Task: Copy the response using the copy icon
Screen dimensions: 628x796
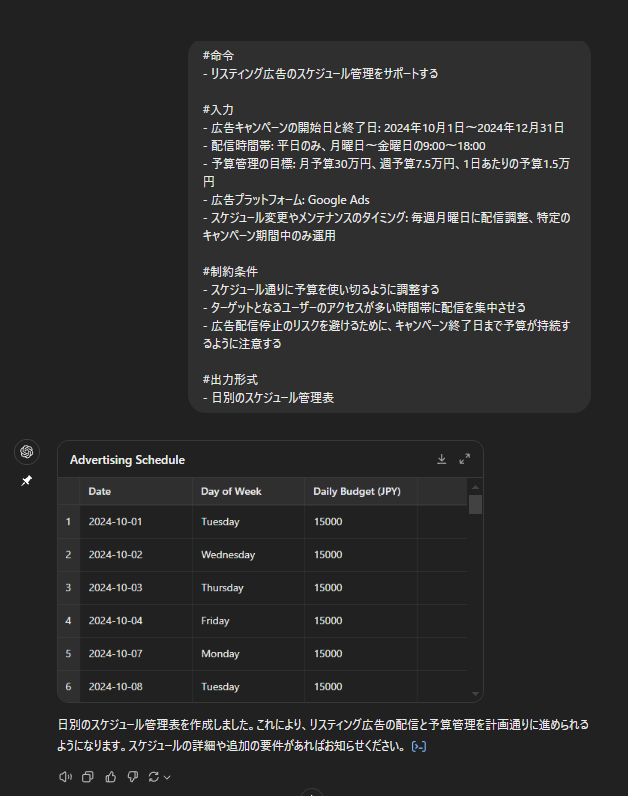Action: click(88, 777)
